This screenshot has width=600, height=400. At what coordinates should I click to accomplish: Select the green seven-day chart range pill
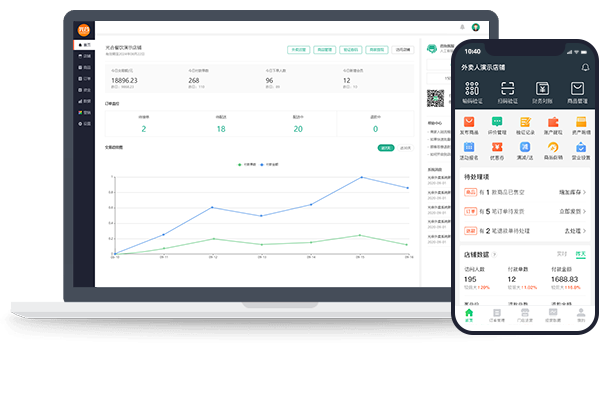[386, 148]
